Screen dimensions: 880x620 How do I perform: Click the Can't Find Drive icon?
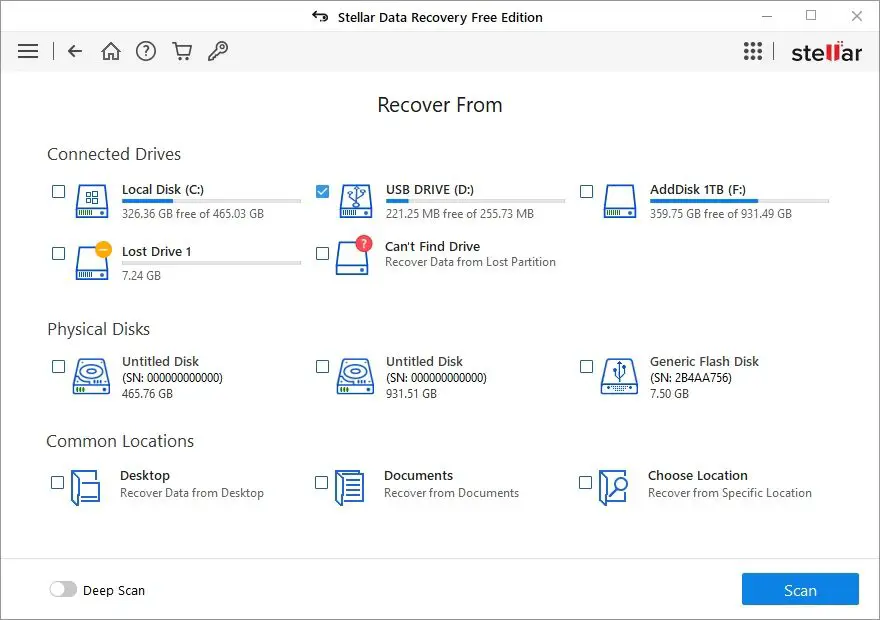tap(354, 255)
